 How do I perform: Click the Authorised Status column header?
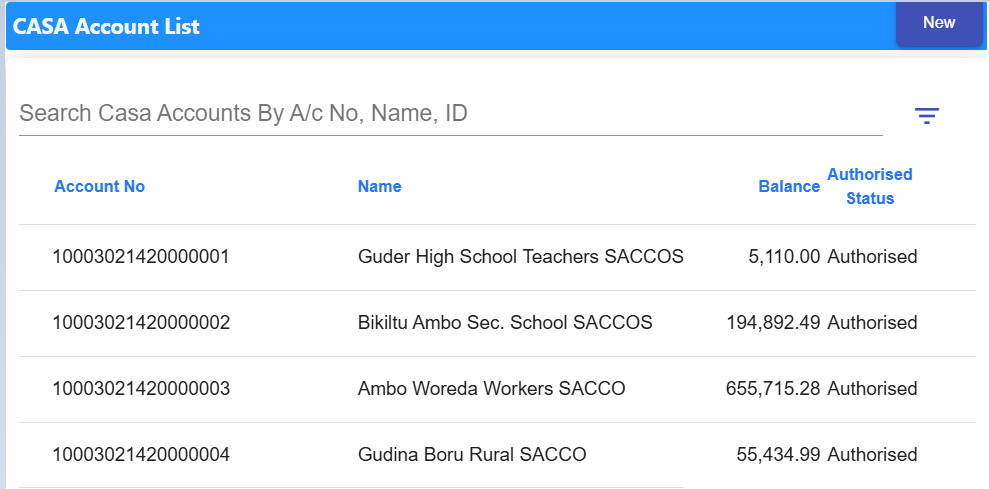[x=870, y=186]
